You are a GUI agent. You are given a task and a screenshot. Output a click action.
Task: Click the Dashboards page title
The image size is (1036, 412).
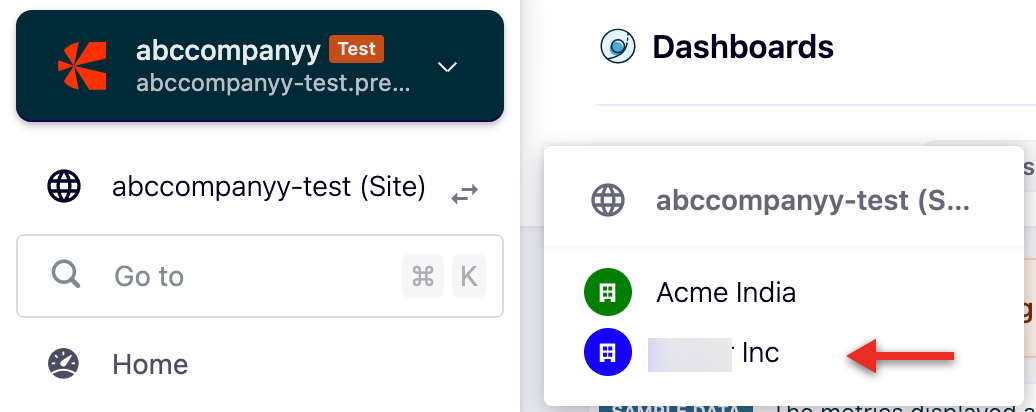point(743,46)
